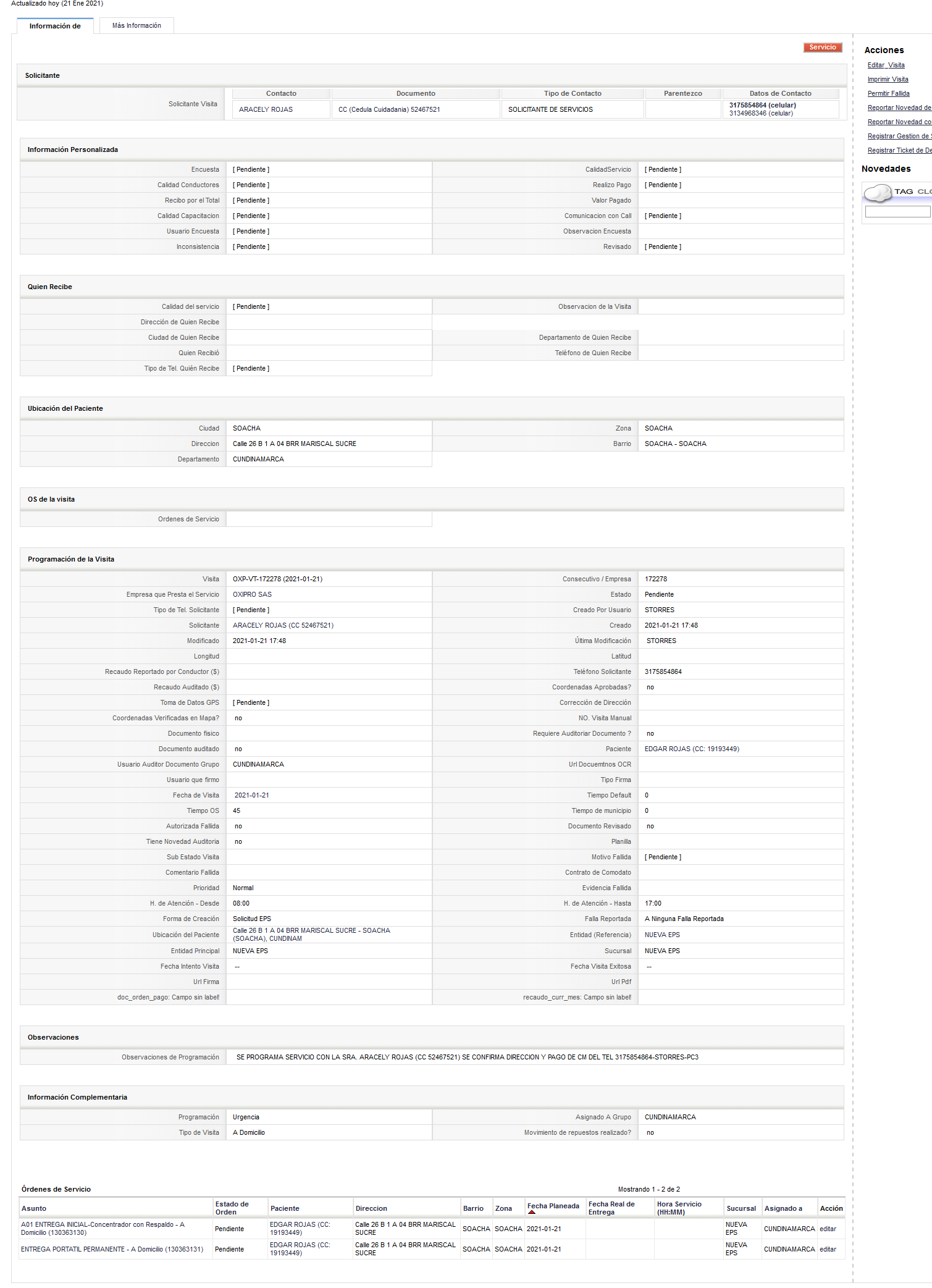This screenshot has height=1288, width=932.
Task: Sort orders table by Paciente header
Action: pyautogui.click(x=285, y=1208)
